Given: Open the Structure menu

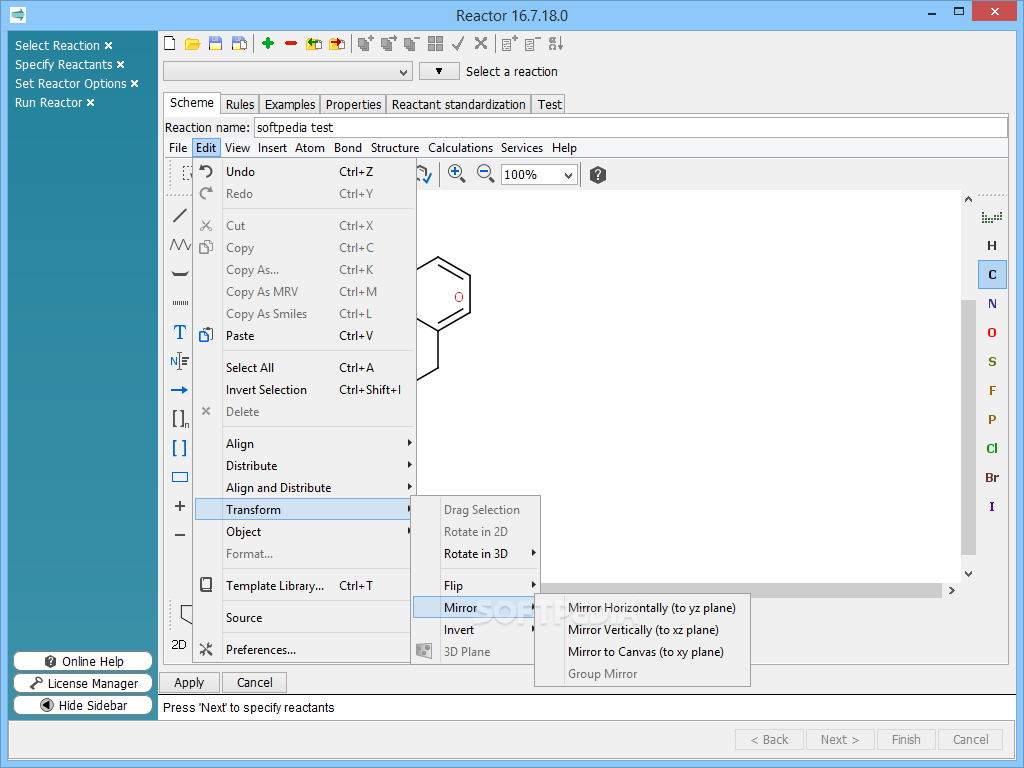Looking at the screenshot, I should tap(395, 148).
